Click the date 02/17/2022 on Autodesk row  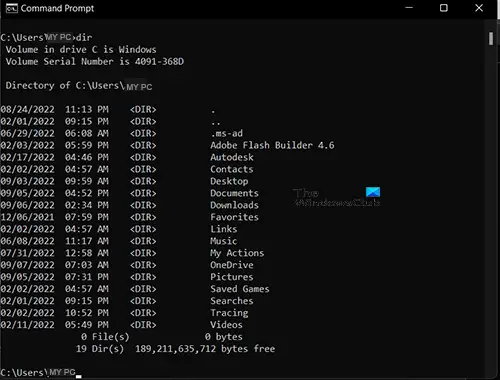tap(27, 157)
